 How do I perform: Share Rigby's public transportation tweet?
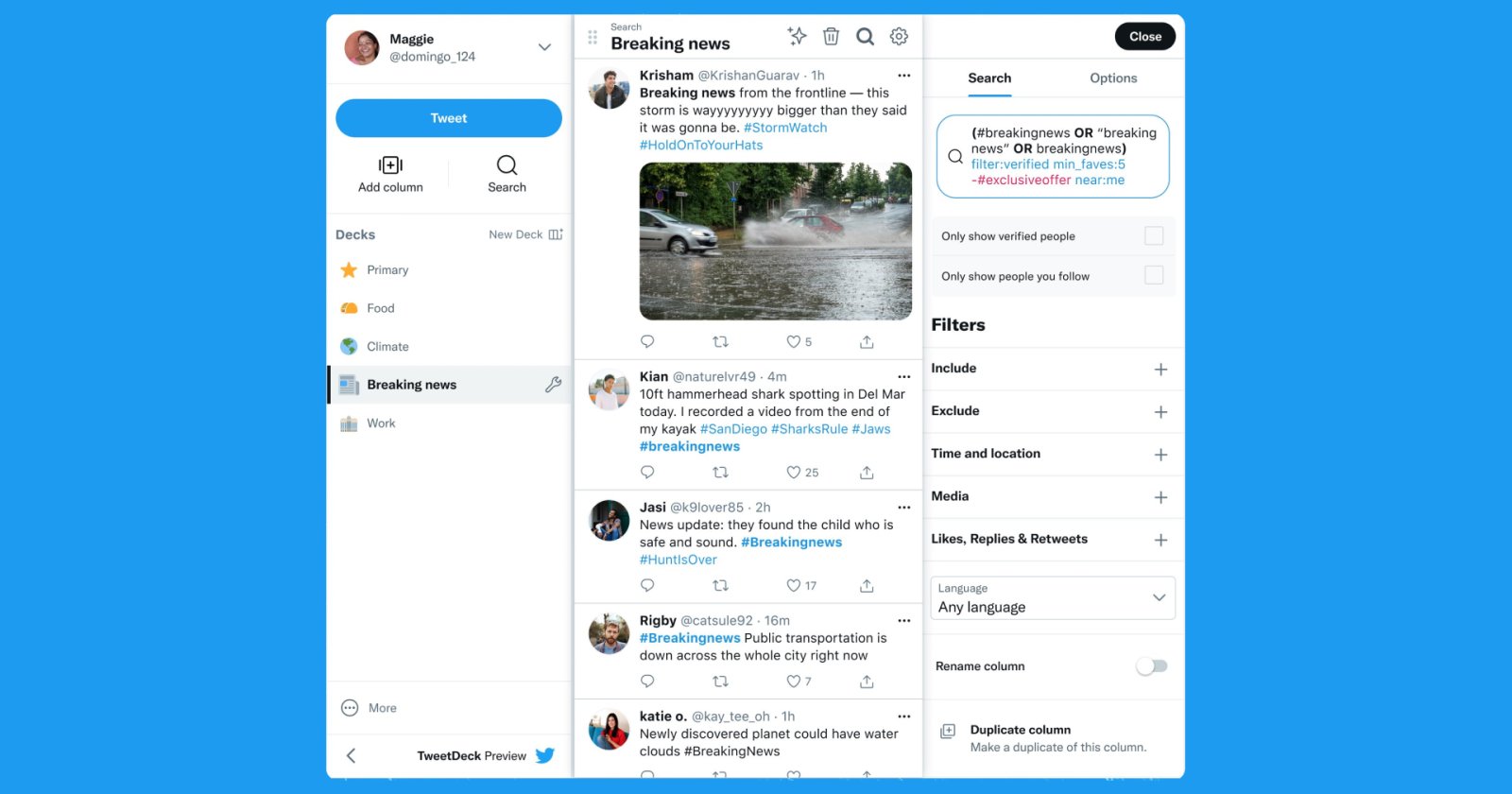point(867,682)
